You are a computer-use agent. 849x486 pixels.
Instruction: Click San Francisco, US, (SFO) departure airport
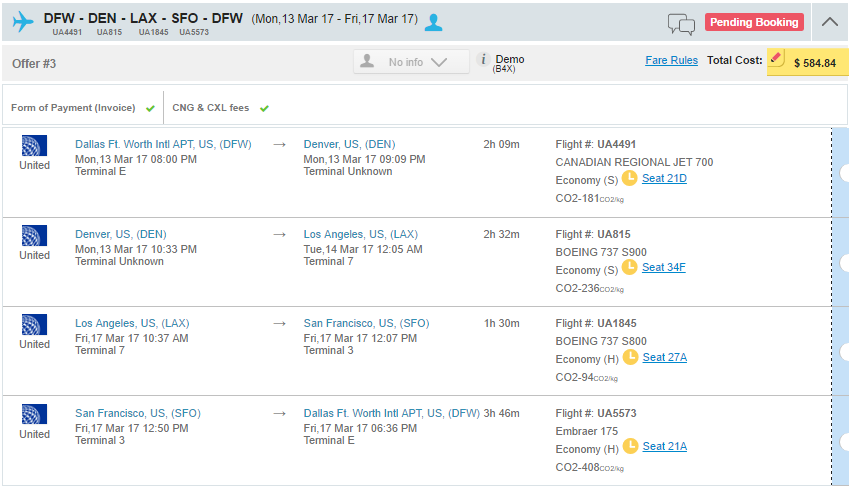(138, 413)
